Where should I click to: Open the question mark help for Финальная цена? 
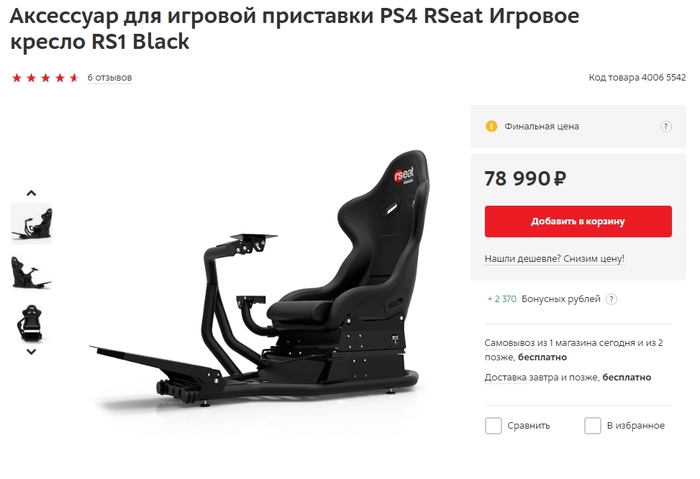click(x=666, y=126)
